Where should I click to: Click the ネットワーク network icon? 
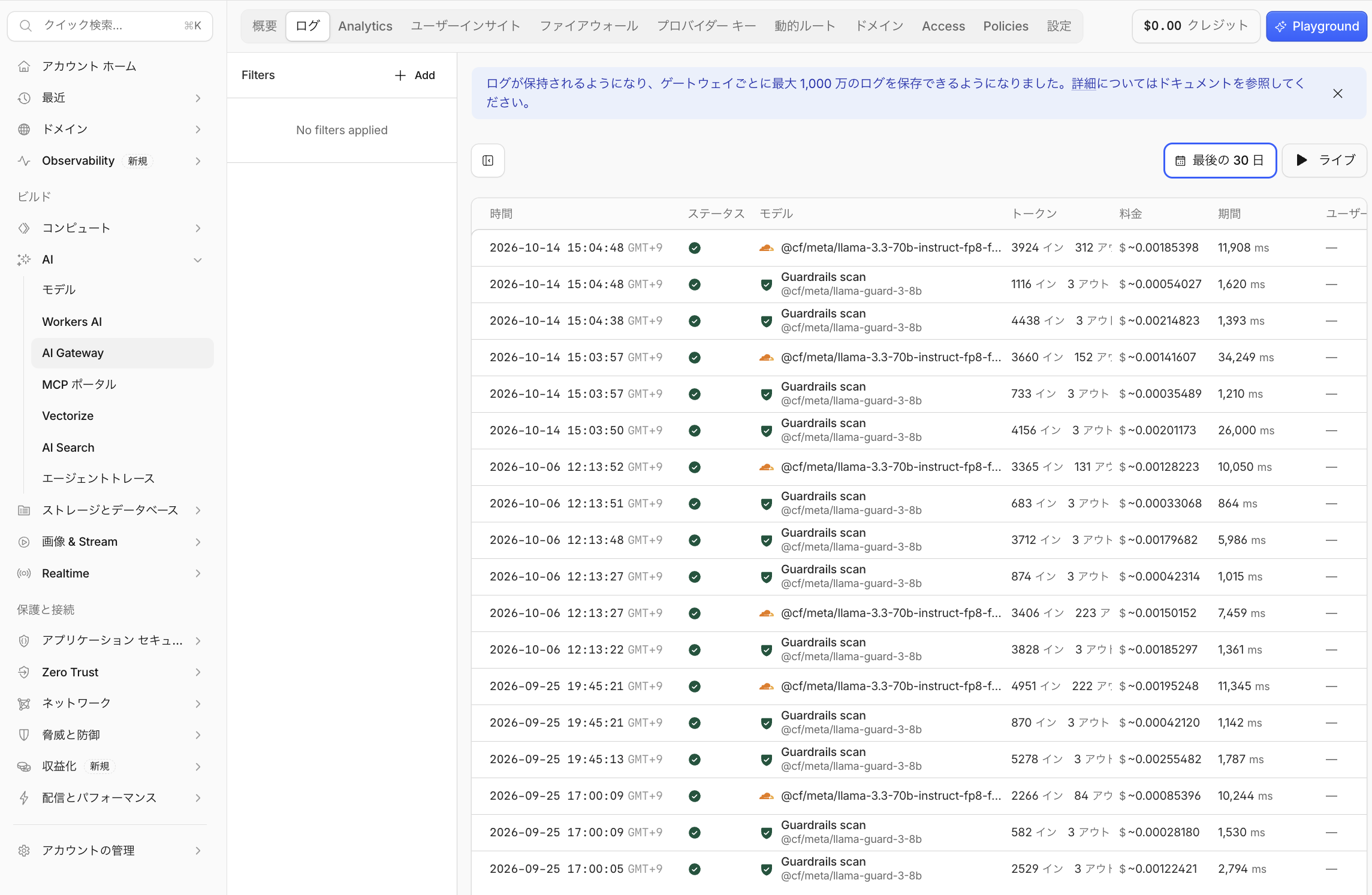pyautogui.click(x=24, y=703)
